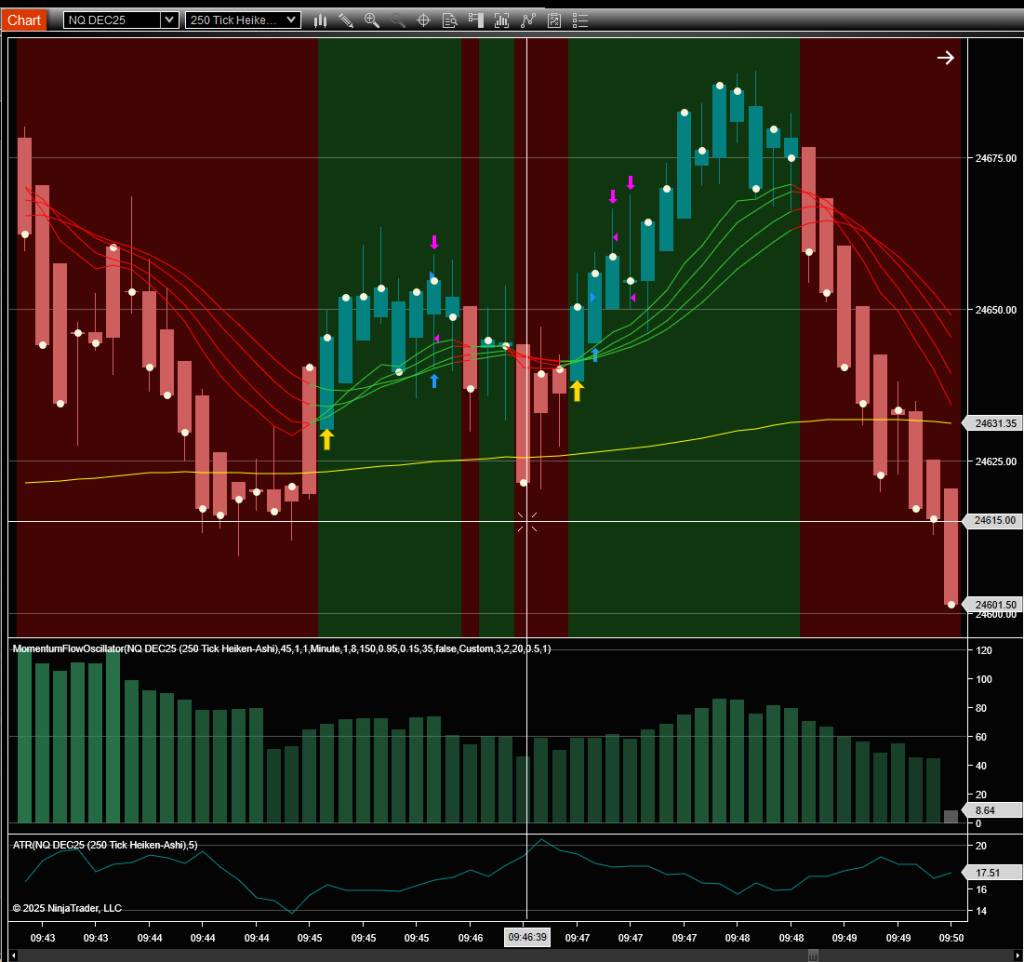The height and width of the screenshot is (962, 1024).
Task: Click the horizontal scrollbar thumb at bottom
Action: [x=813, y=955]
